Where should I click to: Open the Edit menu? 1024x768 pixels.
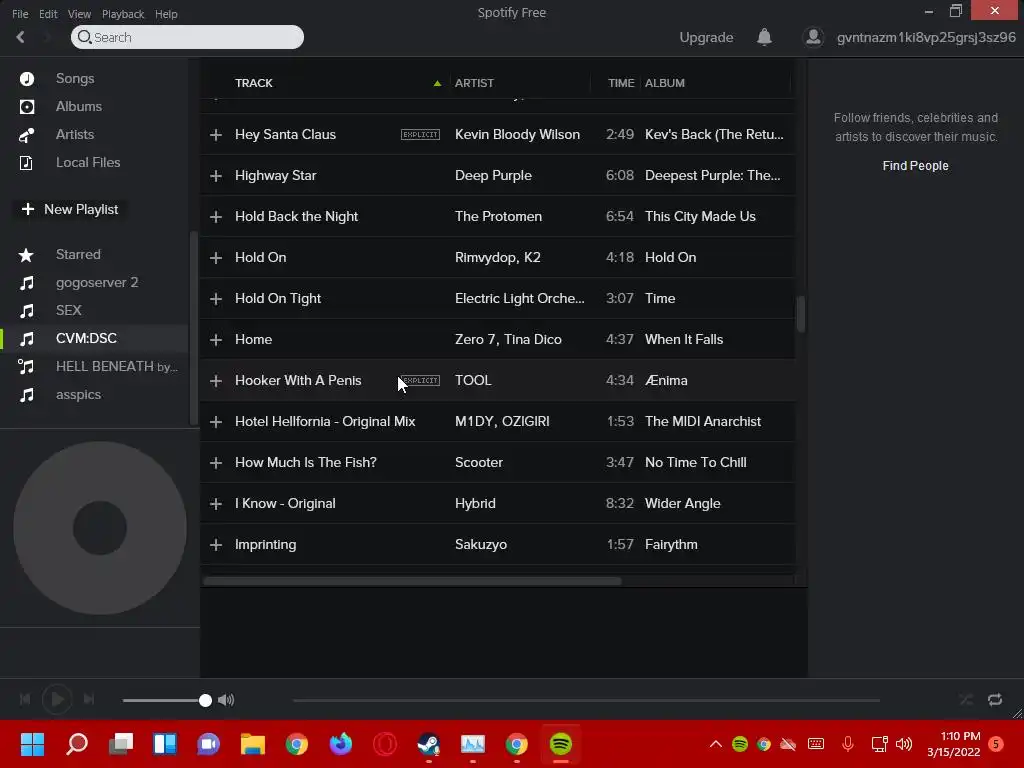pos(48,14)
